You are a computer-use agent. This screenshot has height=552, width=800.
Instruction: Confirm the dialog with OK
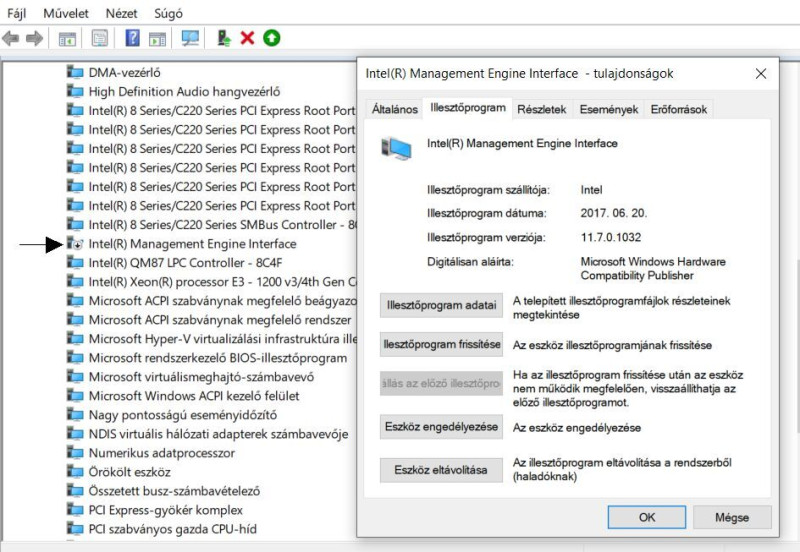pyautogui.click(x=646, y=517)
